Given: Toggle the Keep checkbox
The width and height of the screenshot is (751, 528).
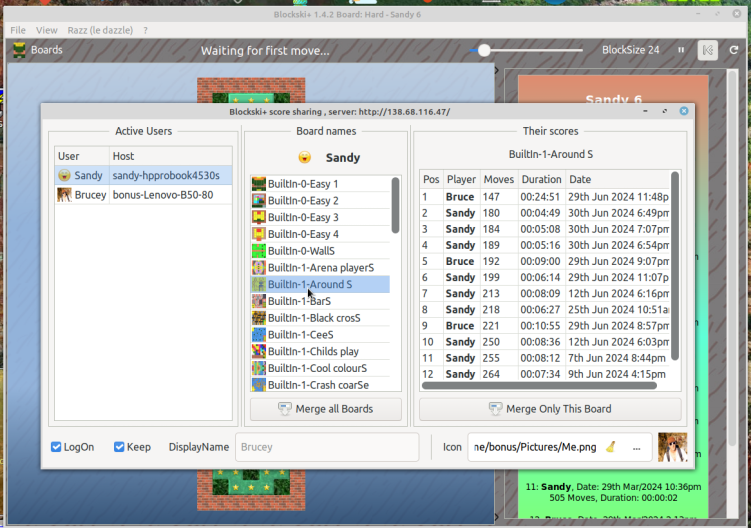Looking at the screenshot, I should pos(120,447).
